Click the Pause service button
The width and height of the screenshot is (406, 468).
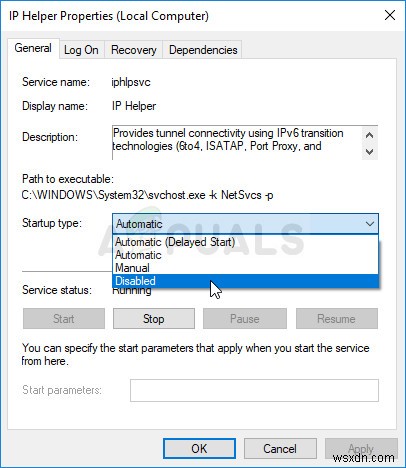pyautogui.click(x=245, y=319)
